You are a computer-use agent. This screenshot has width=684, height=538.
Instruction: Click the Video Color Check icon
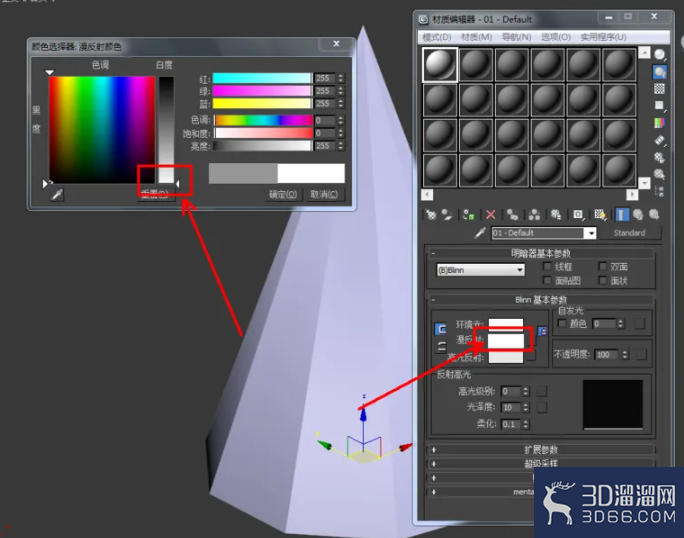pos(660,123)
